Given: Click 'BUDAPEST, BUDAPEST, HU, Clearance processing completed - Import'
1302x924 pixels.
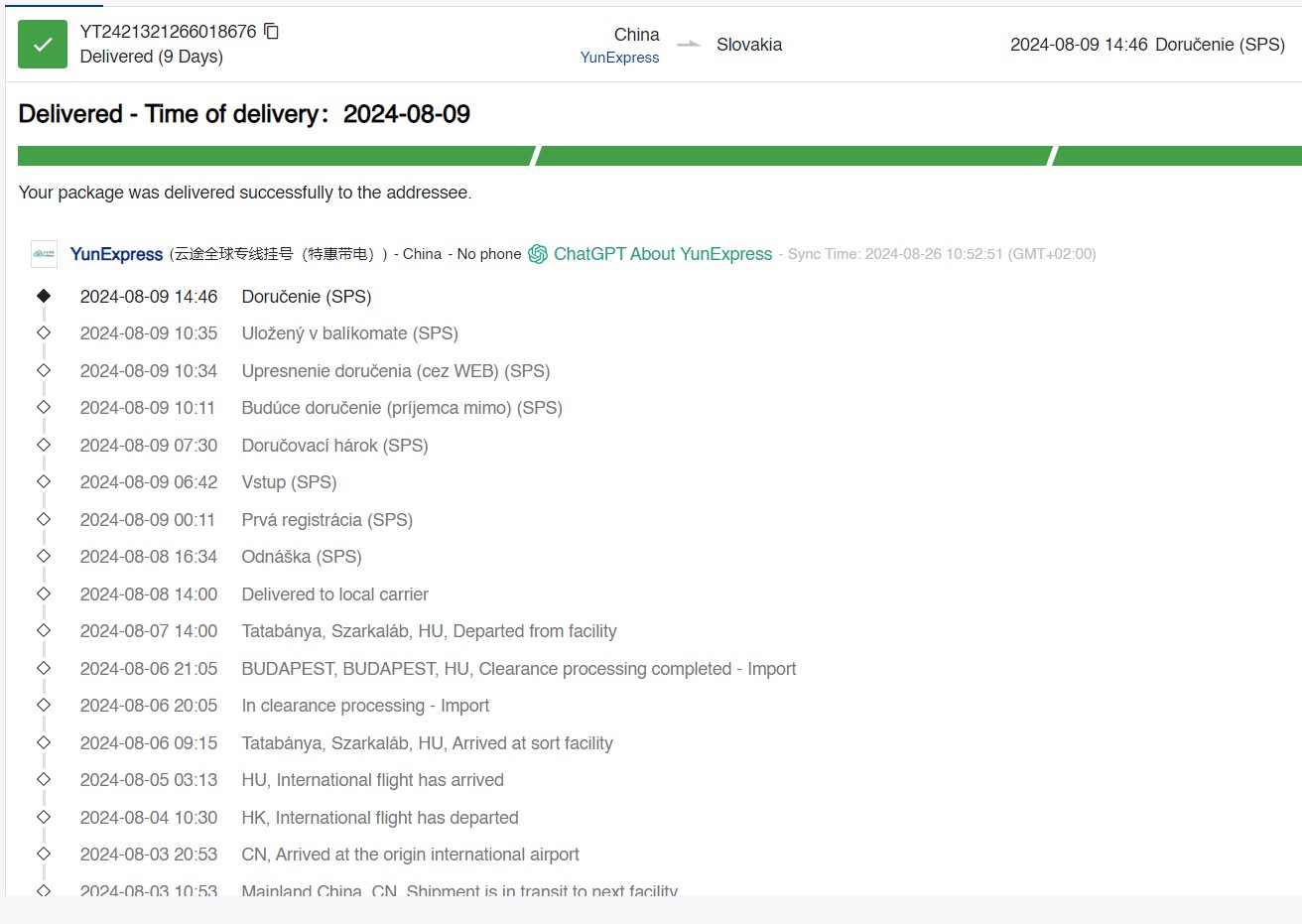Looking at the screenshot, I should 519,669.
